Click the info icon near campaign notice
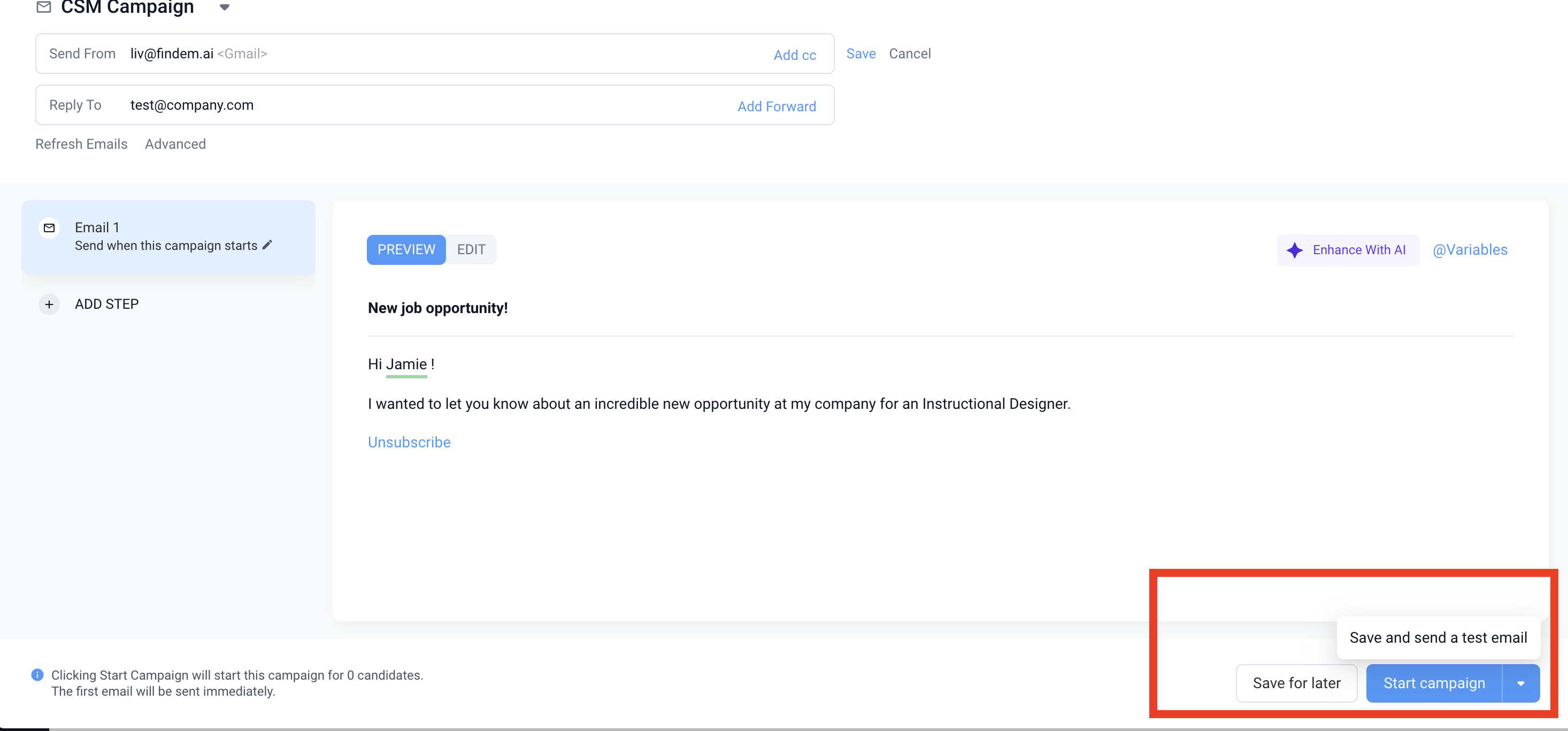Viewport: 1568px width, 731px height. [37, 675]
